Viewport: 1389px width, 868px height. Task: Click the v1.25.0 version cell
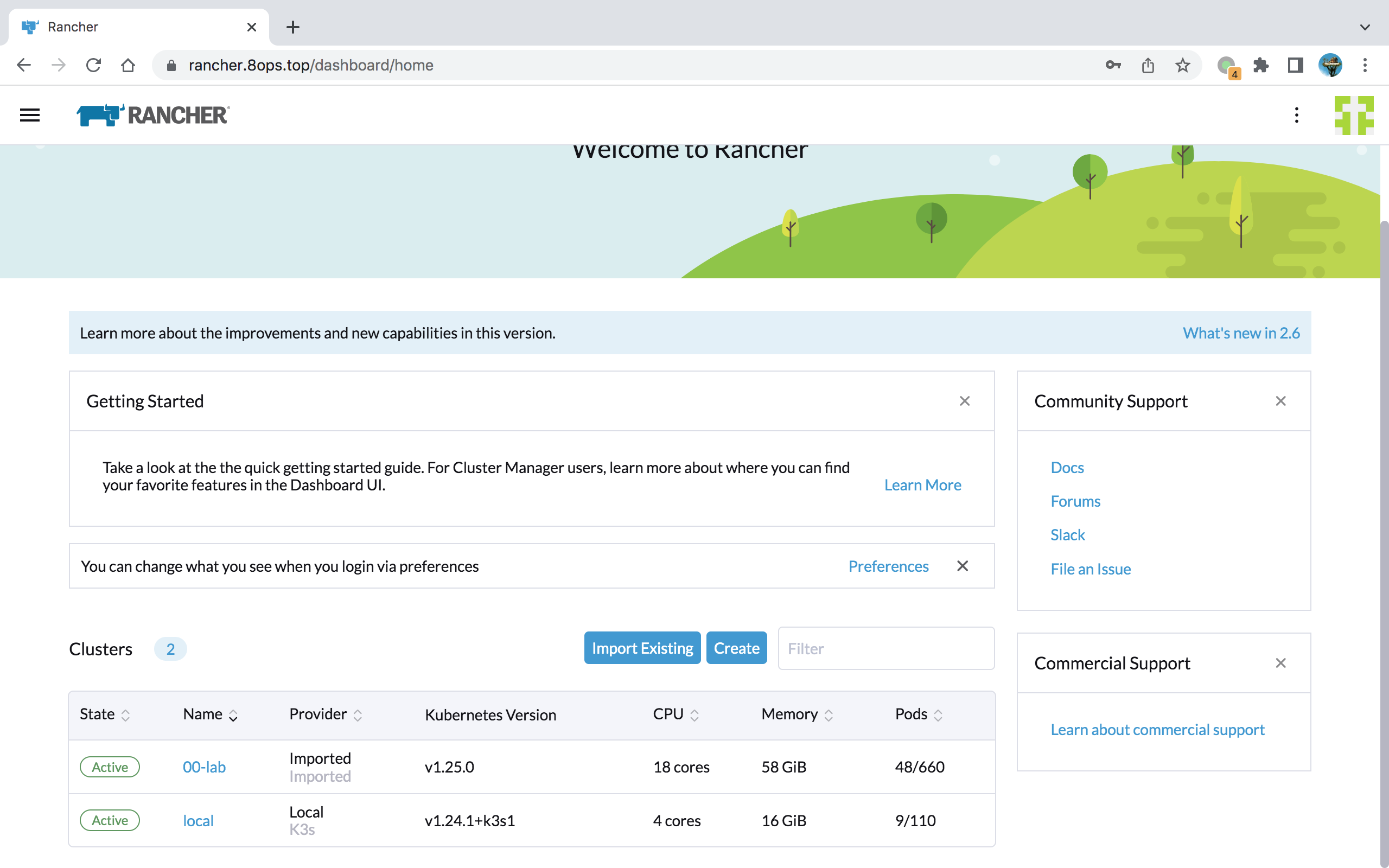coord(449,767)
